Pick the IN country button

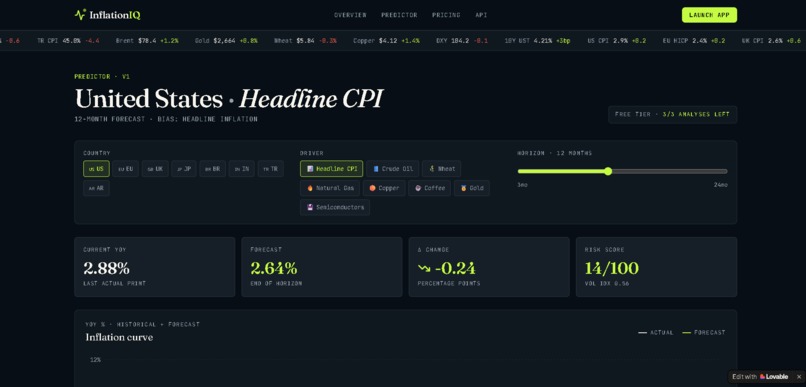tap(242, 169)
